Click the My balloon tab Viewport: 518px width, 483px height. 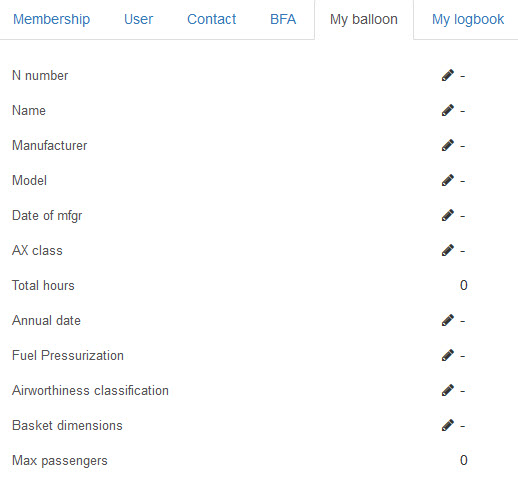364,19
